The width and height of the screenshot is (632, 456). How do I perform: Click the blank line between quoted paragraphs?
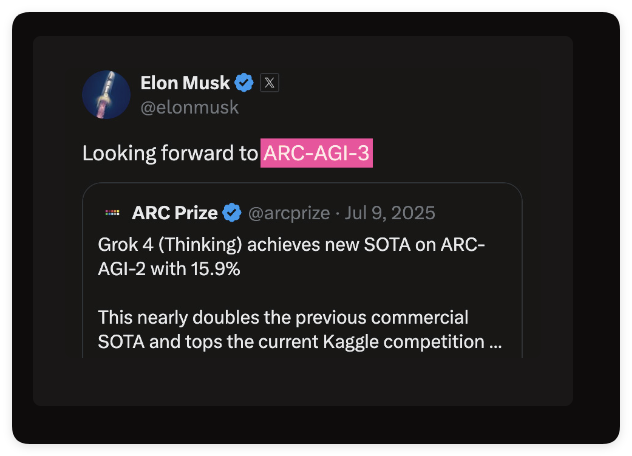(x=300, y=294)
